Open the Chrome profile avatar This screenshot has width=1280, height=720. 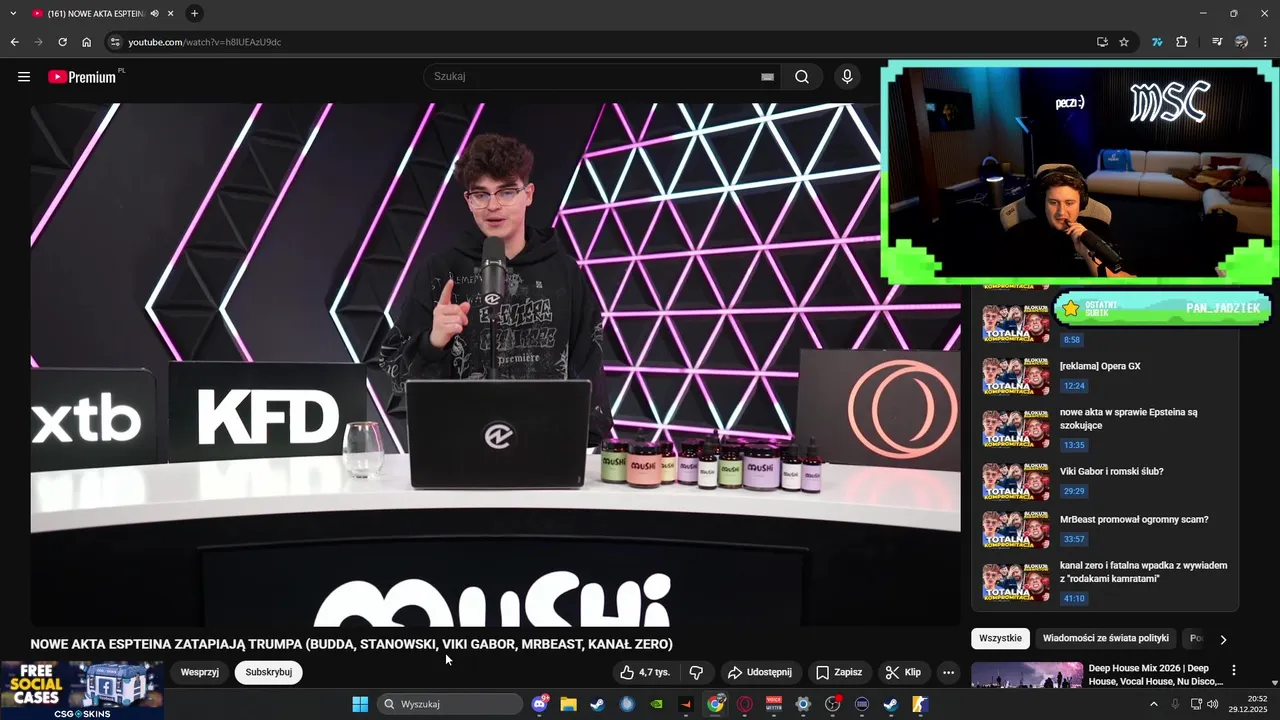tap(1241, 42)
